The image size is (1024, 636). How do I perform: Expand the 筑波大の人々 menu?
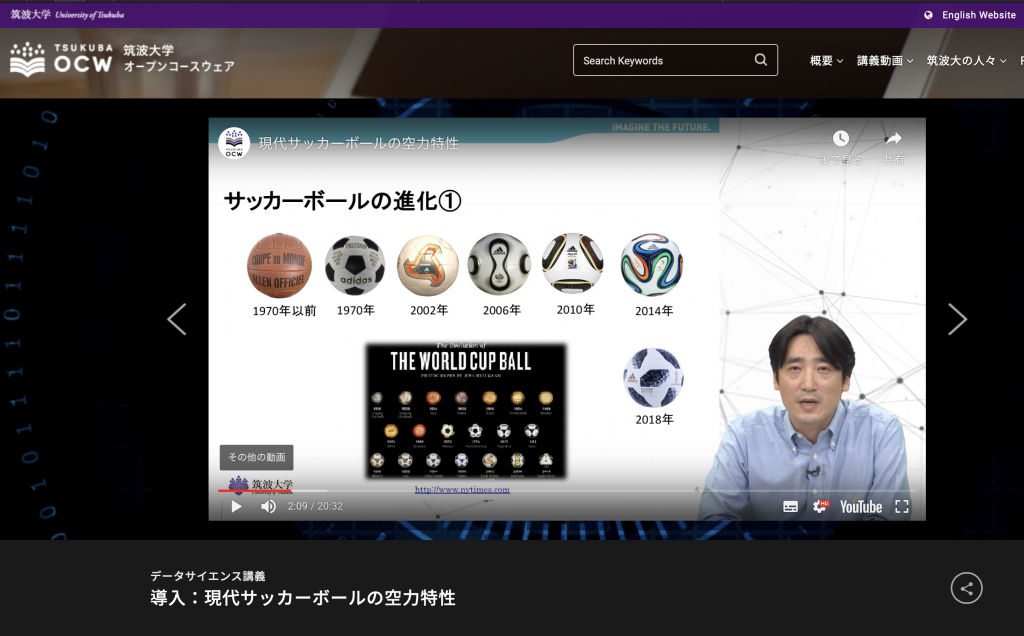pyautogui.click(x=967, y=61)
